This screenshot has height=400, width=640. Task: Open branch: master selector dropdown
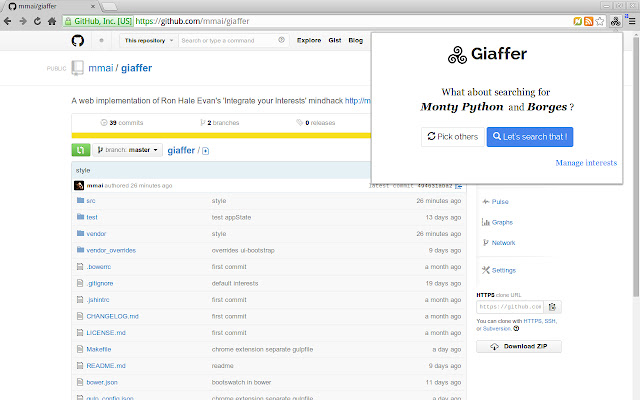tap(127, 150)
